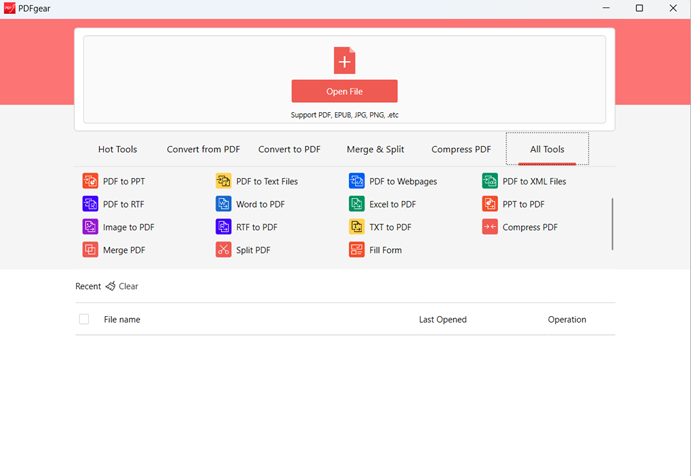Screen dimensions: 691x476
Task: Click the PPT to PDF icon
Action: tap(490, 204)
